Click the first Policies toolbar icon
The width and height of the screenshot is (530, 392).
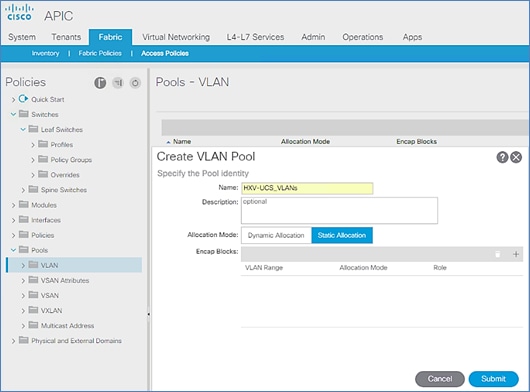(100, 82)
